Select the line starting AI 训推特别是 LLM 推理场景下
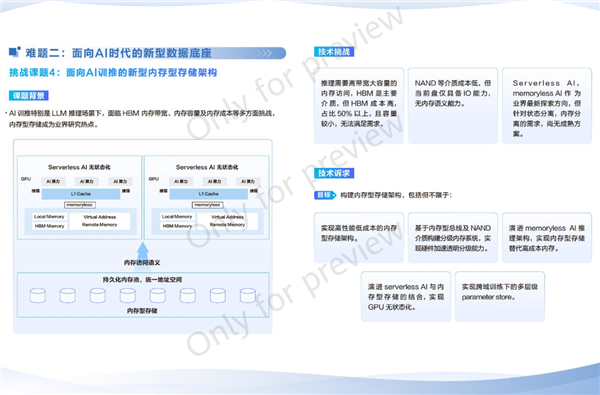600x395 pixels. 142,113
